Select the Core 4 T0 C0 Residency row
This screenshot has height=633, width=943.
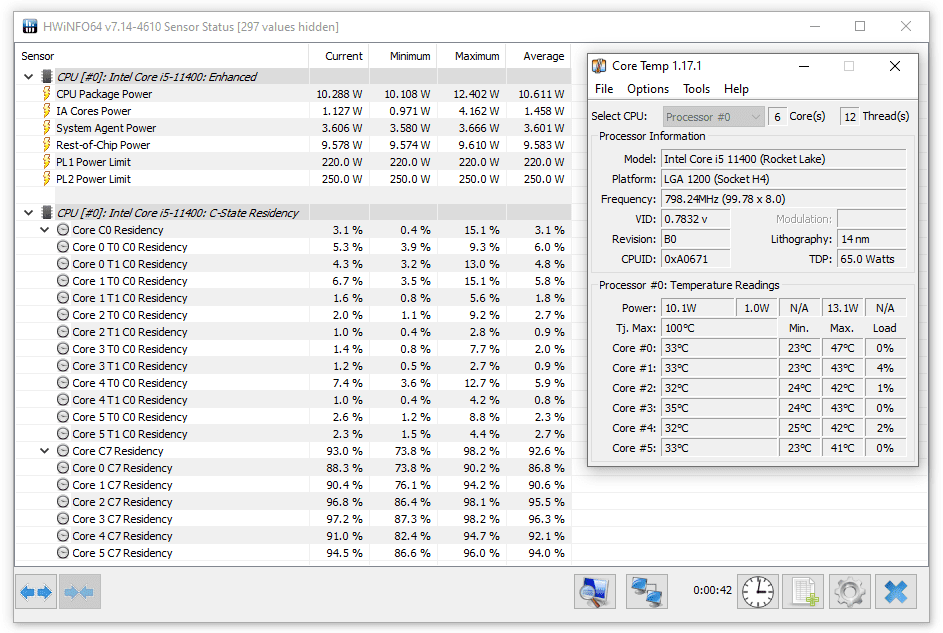pyautogui.click(x=293, y=383)
